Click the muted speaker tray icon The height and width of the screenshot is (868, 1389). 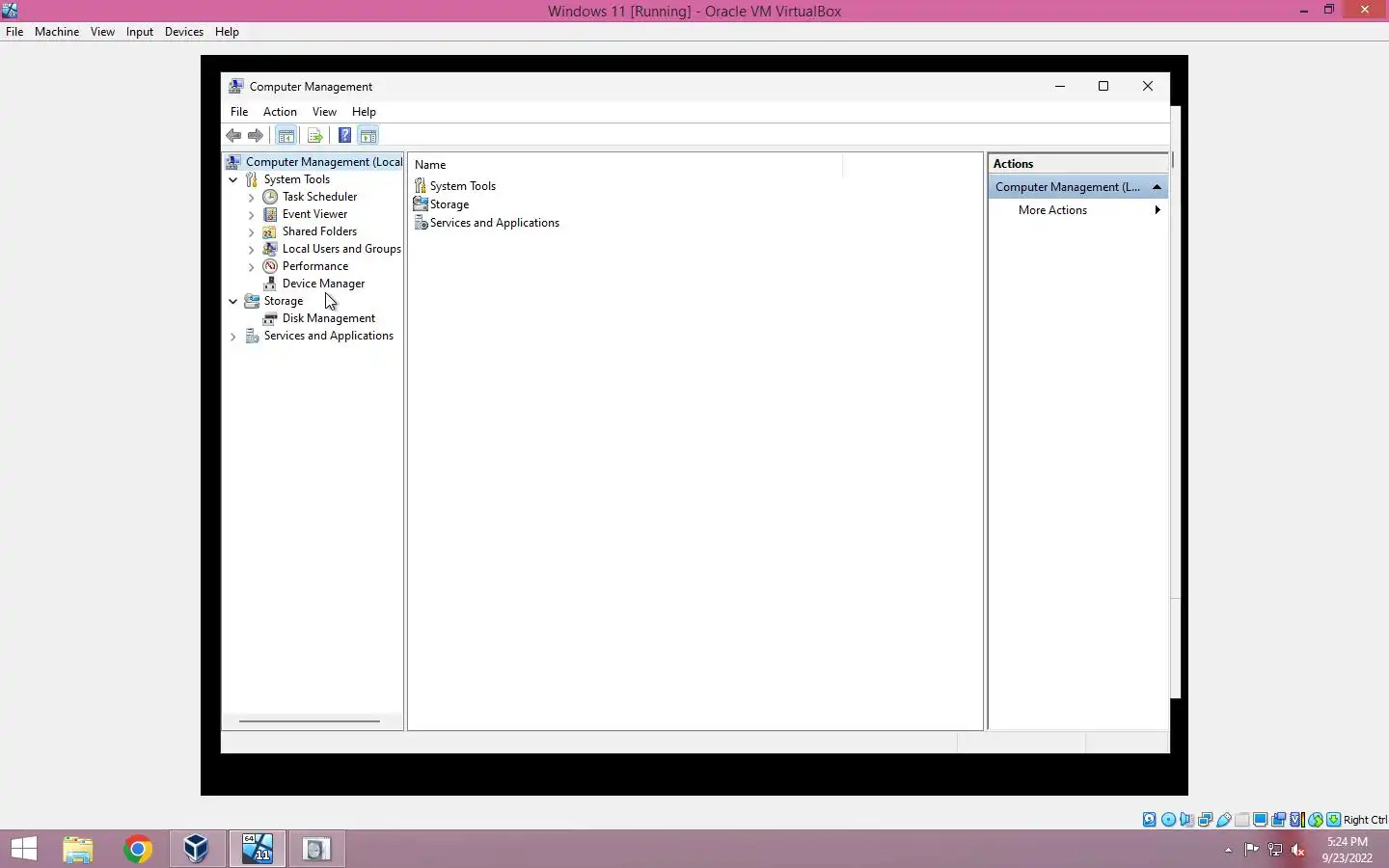(1298, 850)
